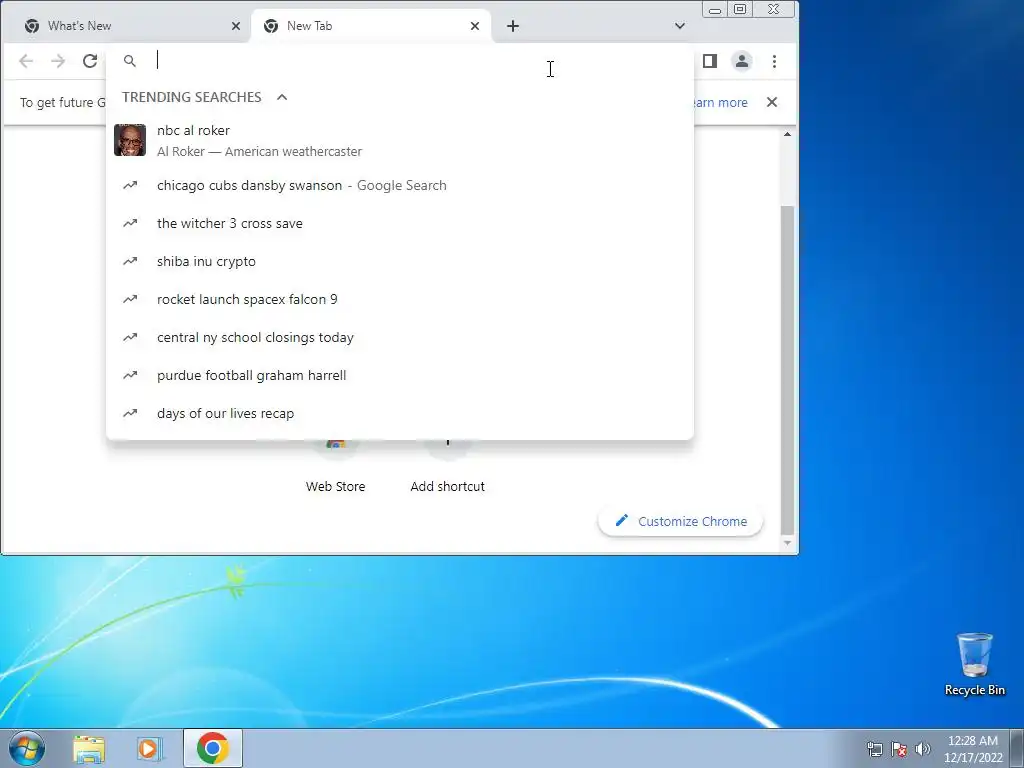Screen dimensions: 1024x768
Task: Click the page scrollbar up arrow
Action: [788, 134]
